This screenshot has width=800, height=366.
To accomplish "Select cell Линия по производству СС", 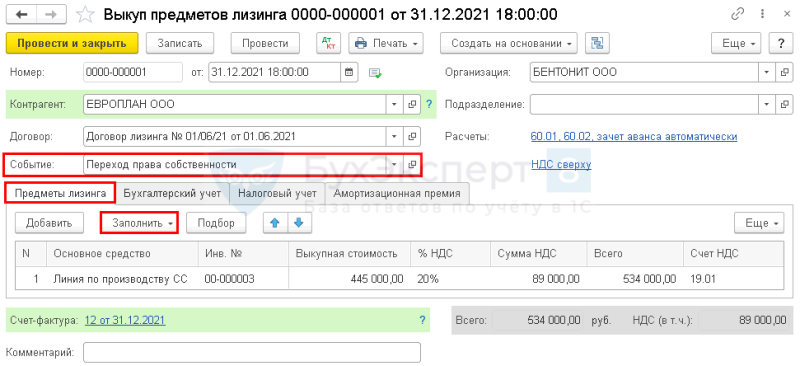I will (122, 279).
